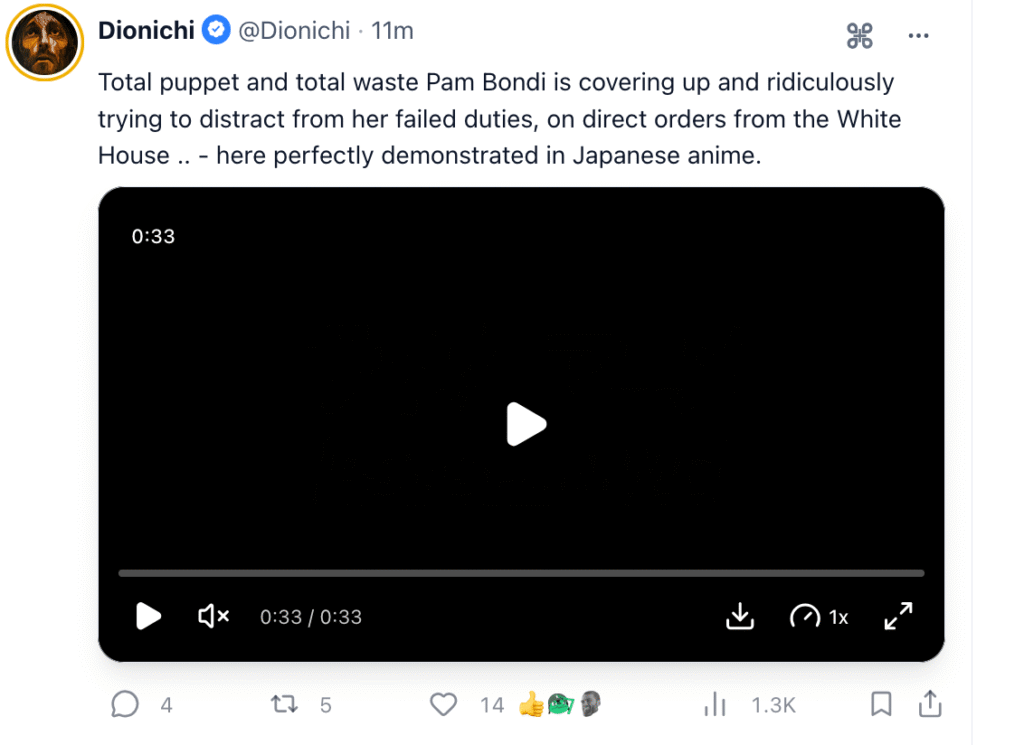1024x745 pixels.
Task: Unmute the video with speaker icon
Action: click(x=214, y=616)
